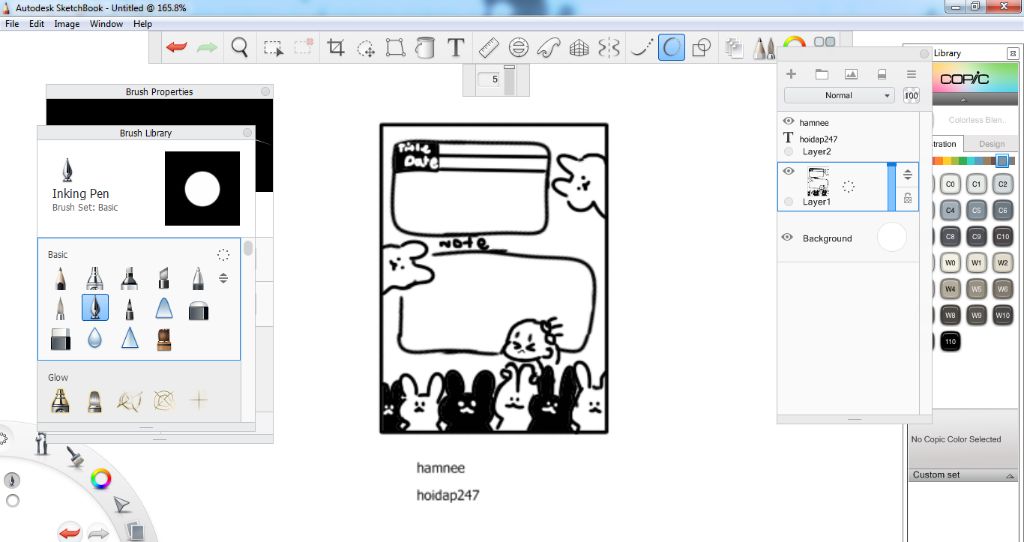Toggle the Layer2 radio circle
The width and height of the screenshot is (1024, 542).
tap(788, 151)
